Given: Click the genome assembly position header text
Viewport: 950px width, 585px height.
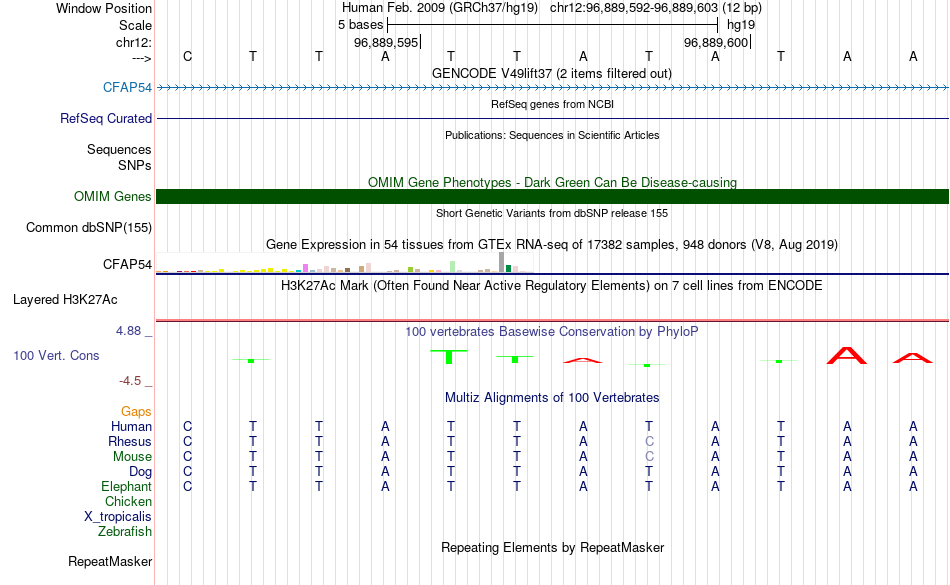Looking at the screenshot, I should point(552,8).
